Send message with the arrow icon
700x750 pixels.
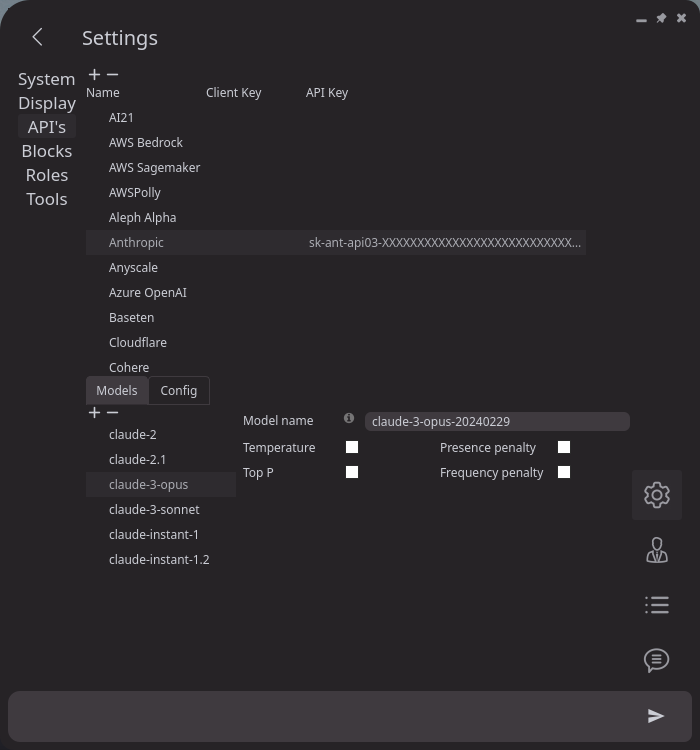(656, 715)
